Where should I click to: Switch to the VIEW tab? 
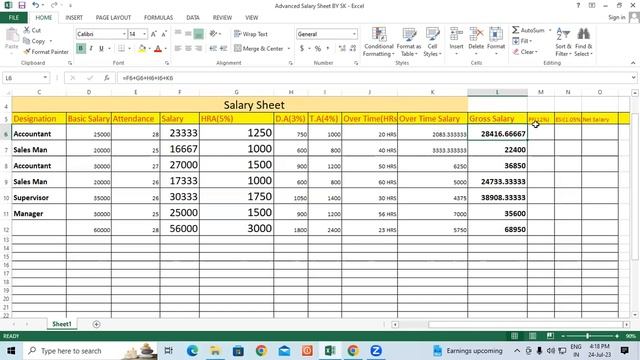[251, 18]
